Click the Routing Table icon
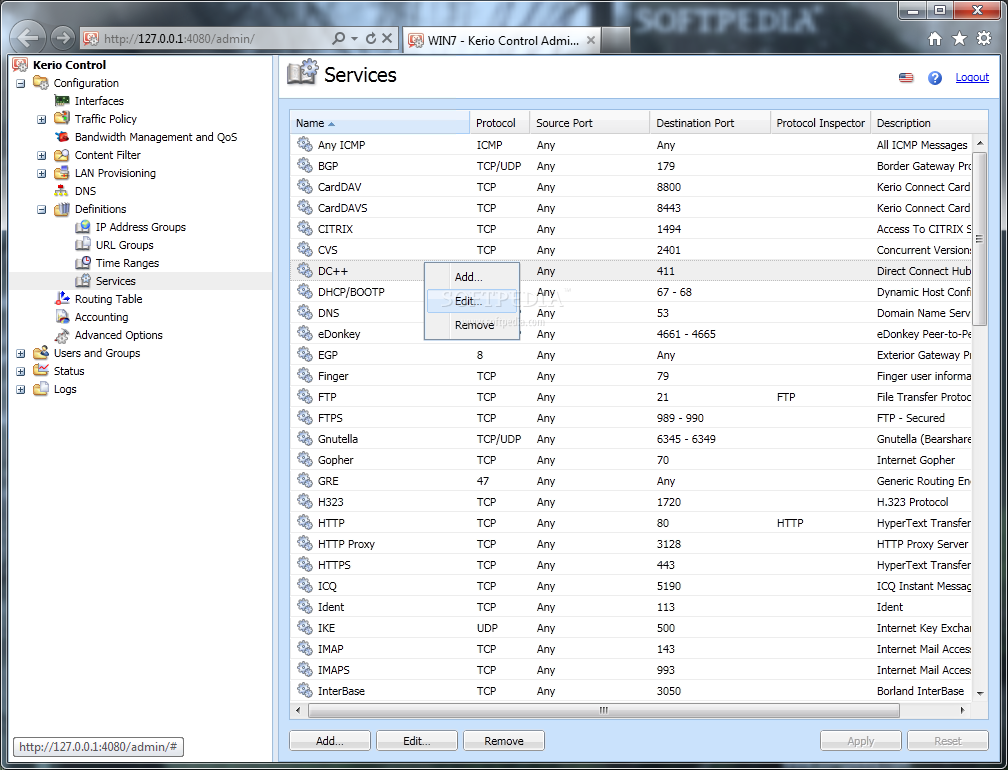This screenshot has height=770, width=1008. [62, 298]
